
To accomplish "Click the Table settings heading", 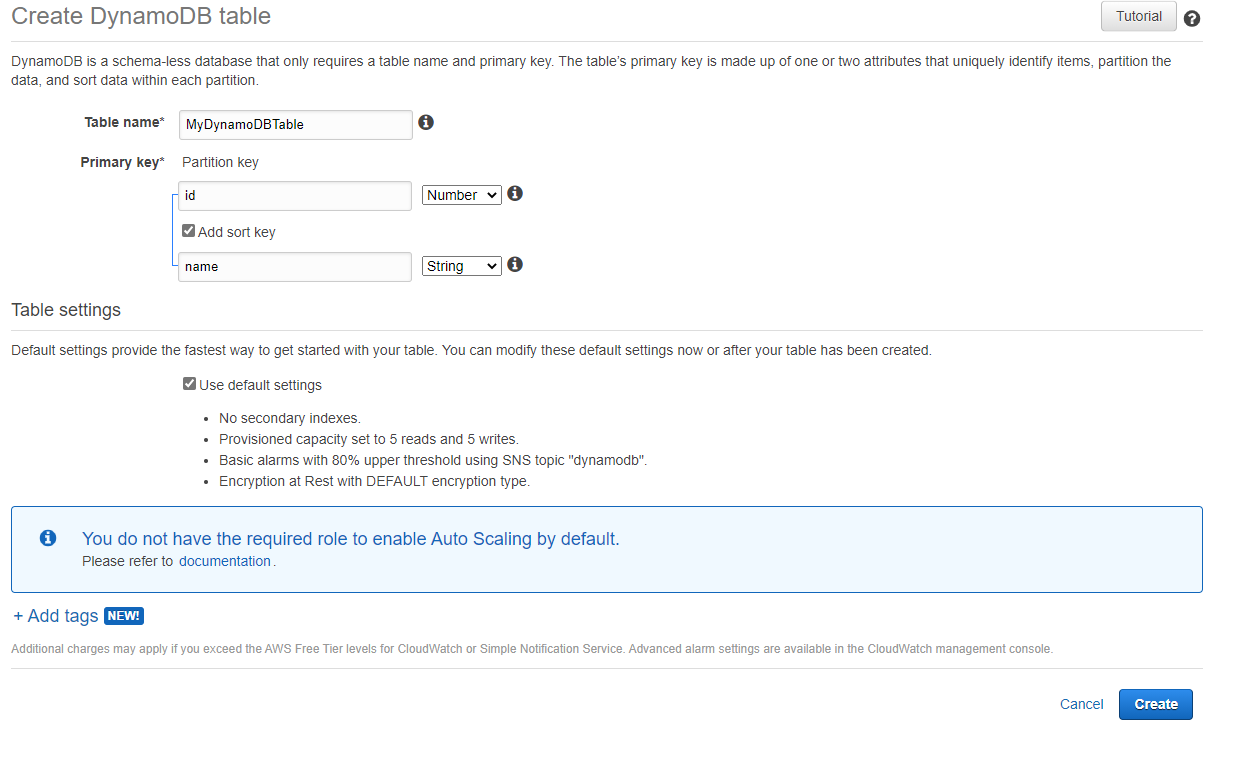I will click(66, 310).
